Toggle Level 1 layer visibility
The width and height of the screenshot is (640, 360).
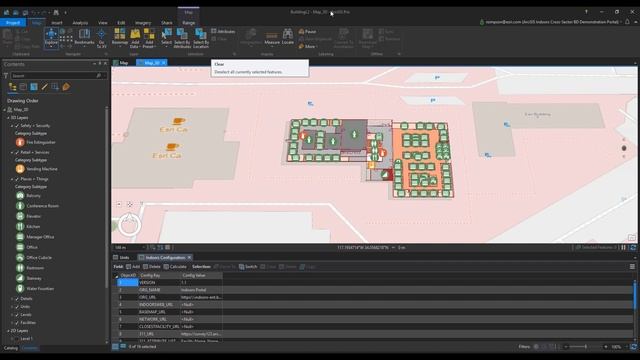17,338
